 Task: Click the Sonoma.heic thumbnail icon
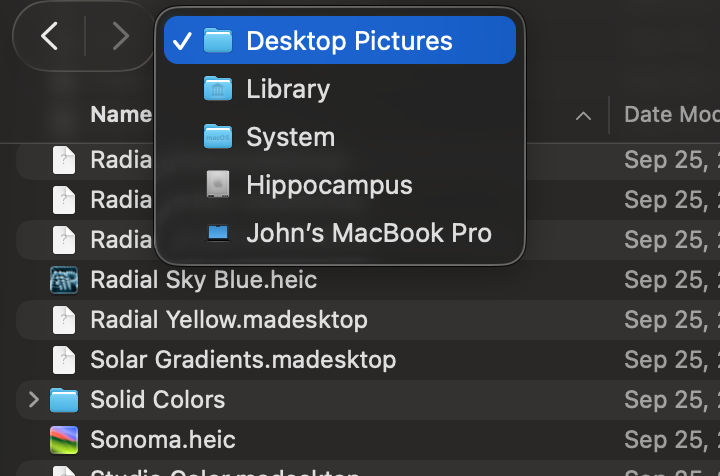(64, 439)
